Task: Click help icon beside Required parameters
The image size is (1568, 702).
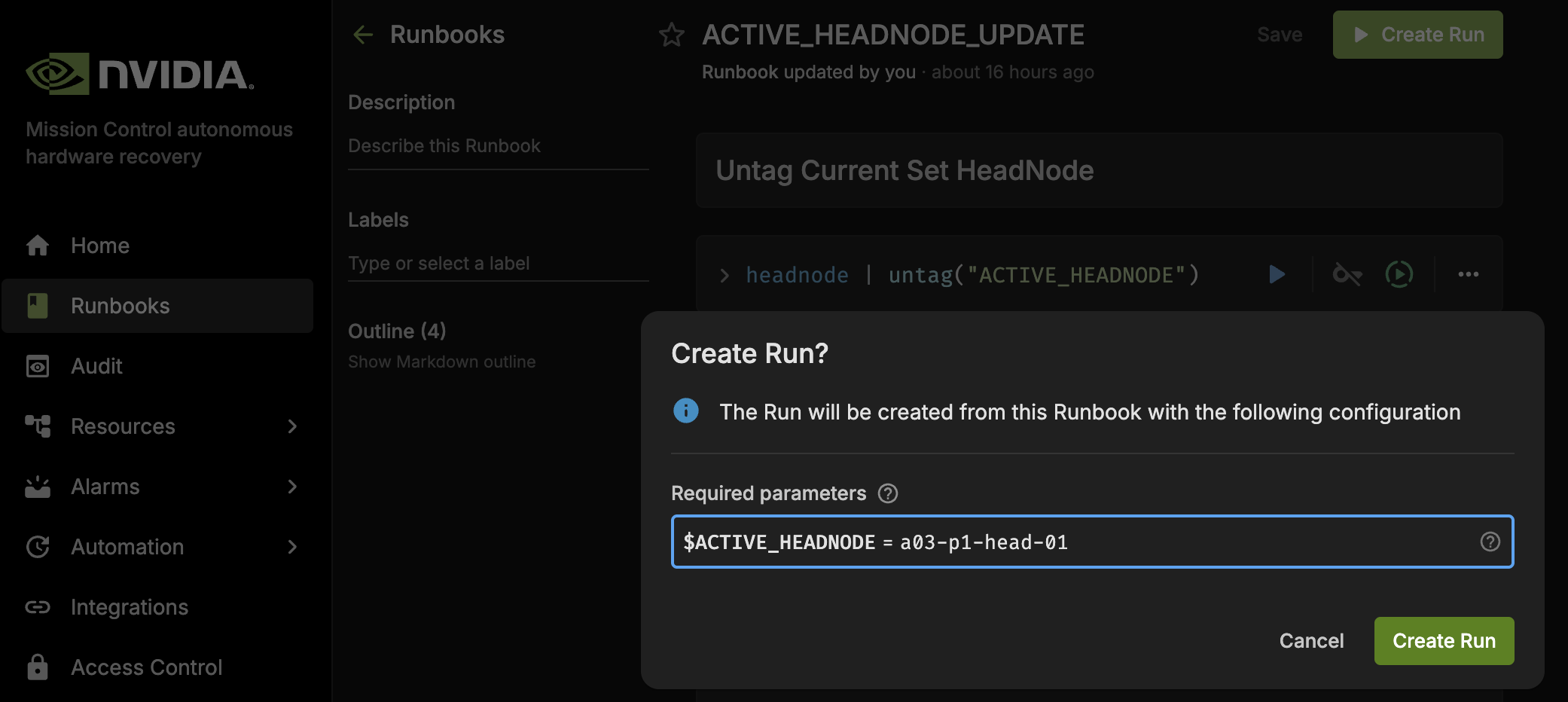Action: point(888,493)
